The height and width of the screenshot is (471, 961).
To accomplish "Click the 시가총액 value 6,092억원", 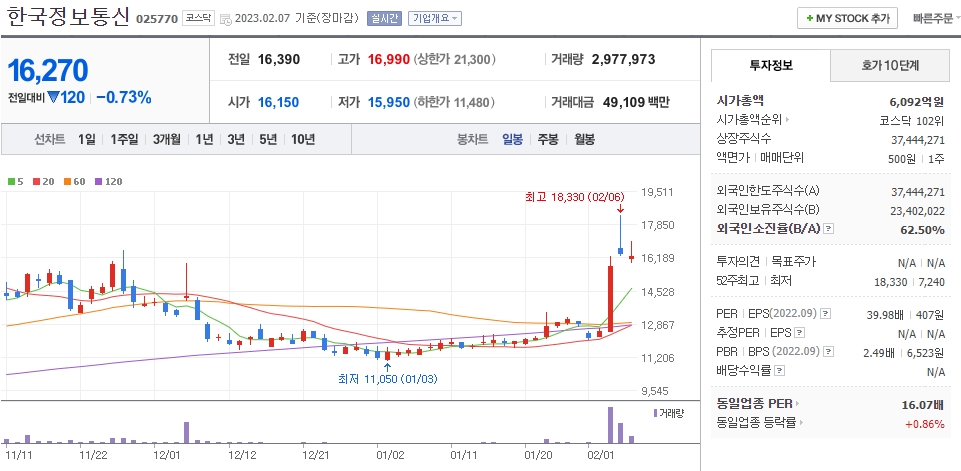I will (917, 102).
